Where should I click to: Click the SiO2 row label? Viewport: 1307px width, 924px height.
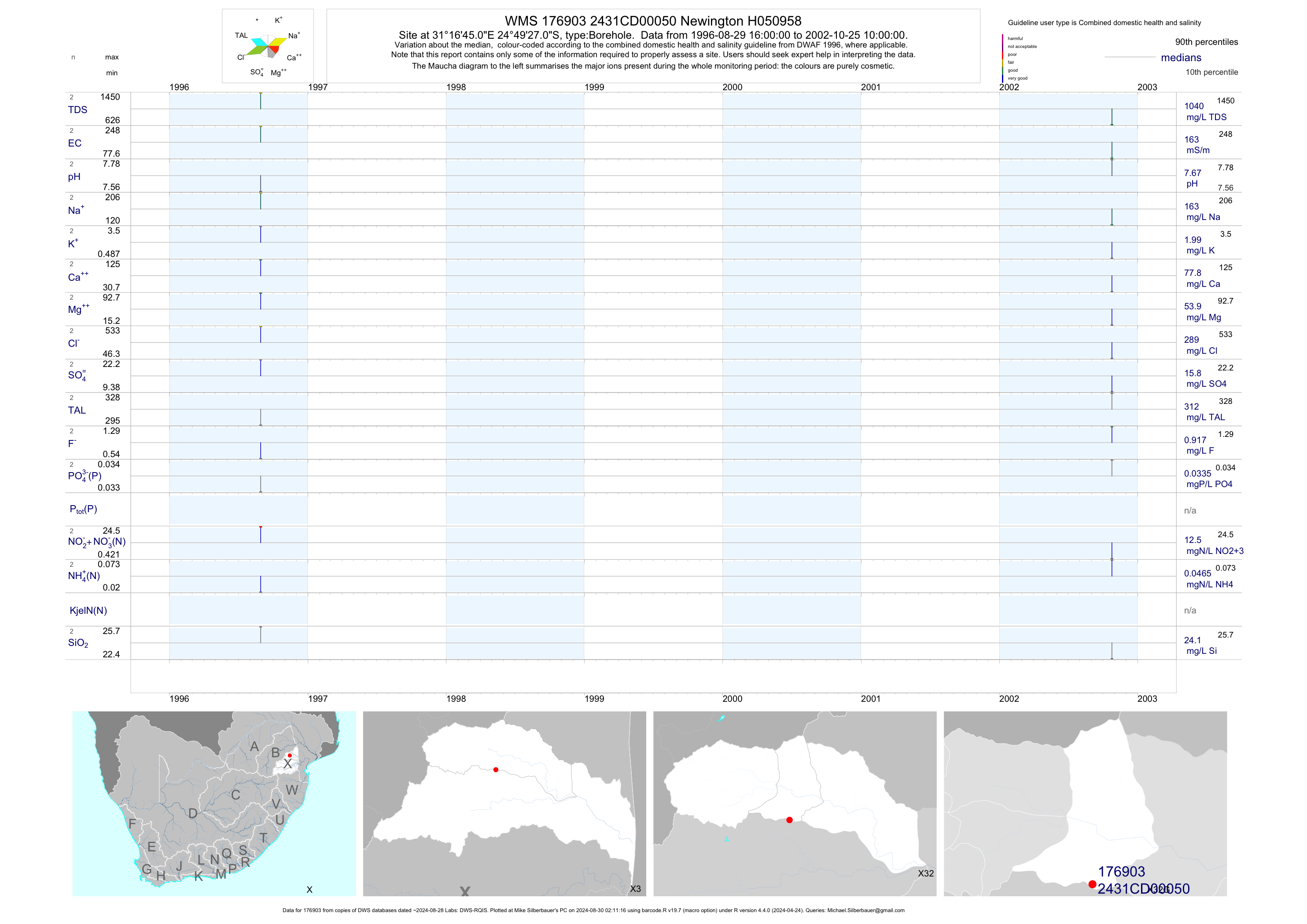coord(78,643)
